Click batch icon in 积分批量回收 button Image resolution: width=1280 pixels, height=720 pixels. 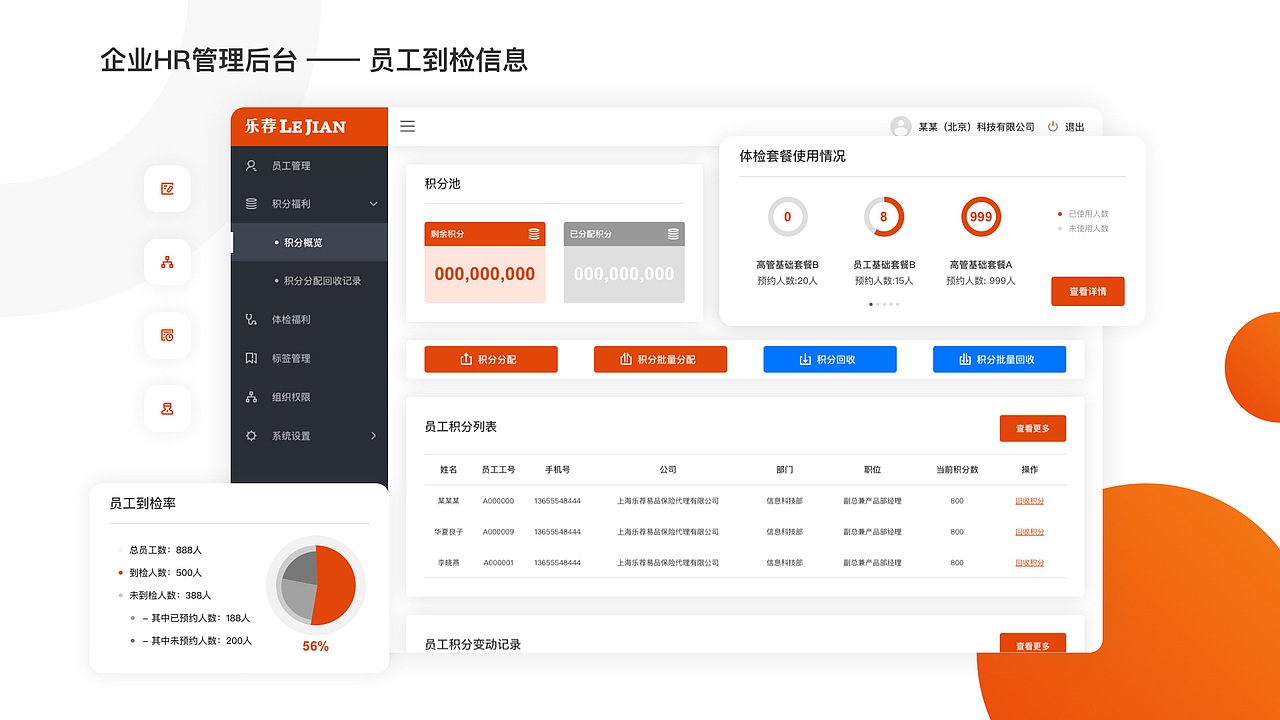[x=965, y=359]
